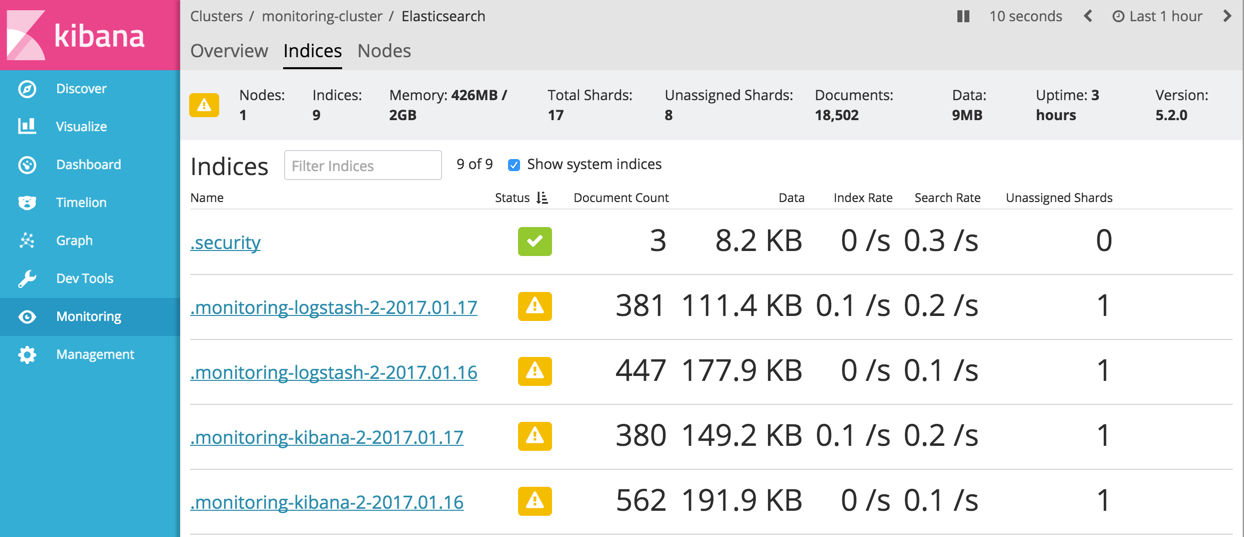Open Discover from the compass icon
The height and width of the screenshot is (537, 1244).
[x=27, y=89]
